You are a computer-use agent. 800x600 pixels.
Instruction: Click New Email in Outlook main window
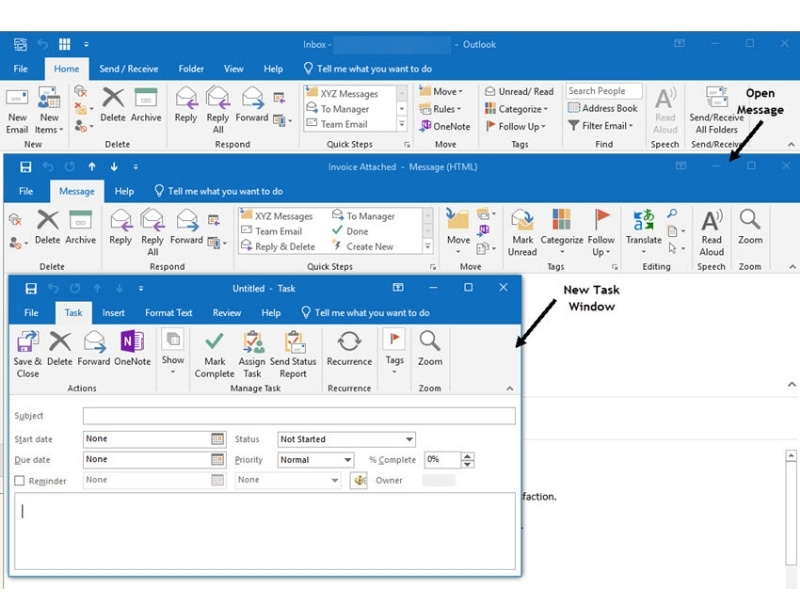point(17,111)
